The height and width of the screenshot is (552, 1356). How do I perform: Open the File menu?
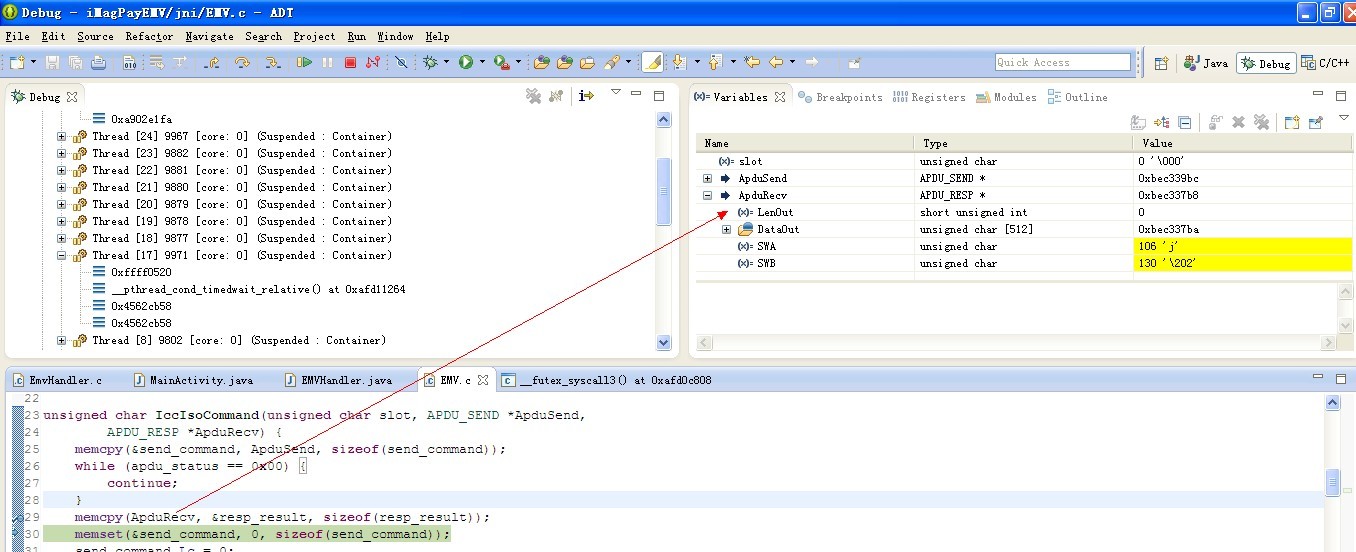coord(17,36)
